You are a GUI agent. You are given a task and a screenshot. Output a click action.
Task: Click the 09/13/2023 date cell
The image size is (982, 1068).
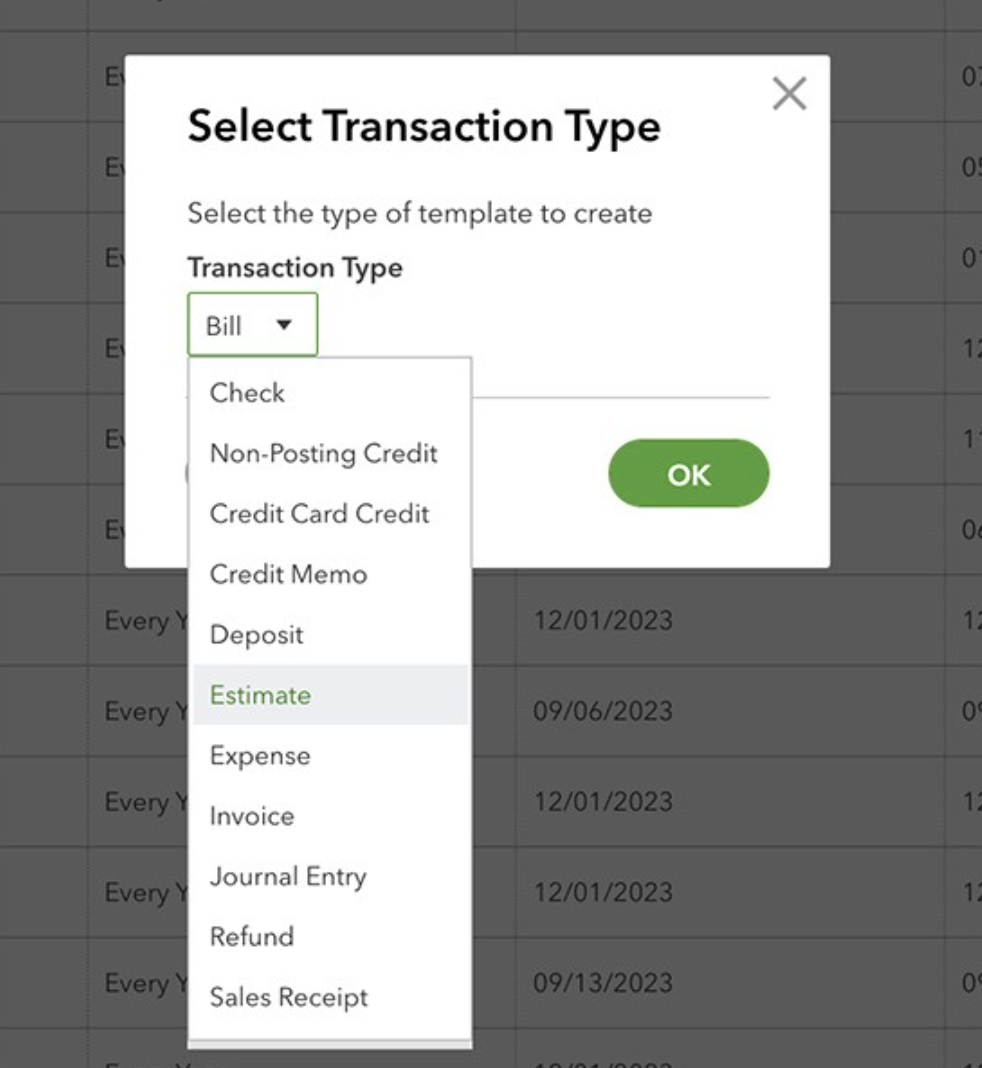coord(603,983)
